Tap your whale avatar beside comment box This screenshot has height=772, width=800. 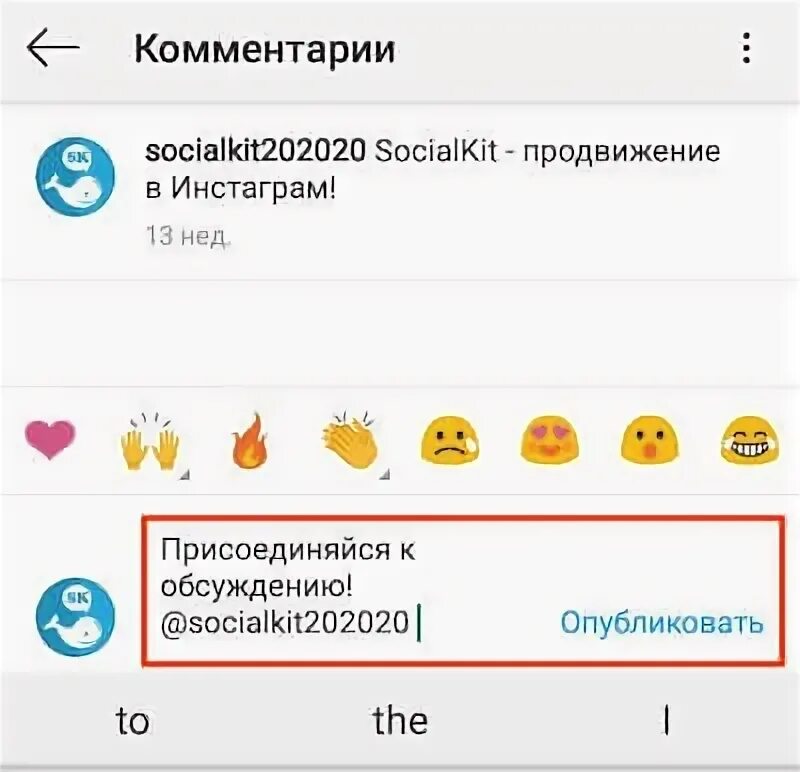tap(76, 616)
